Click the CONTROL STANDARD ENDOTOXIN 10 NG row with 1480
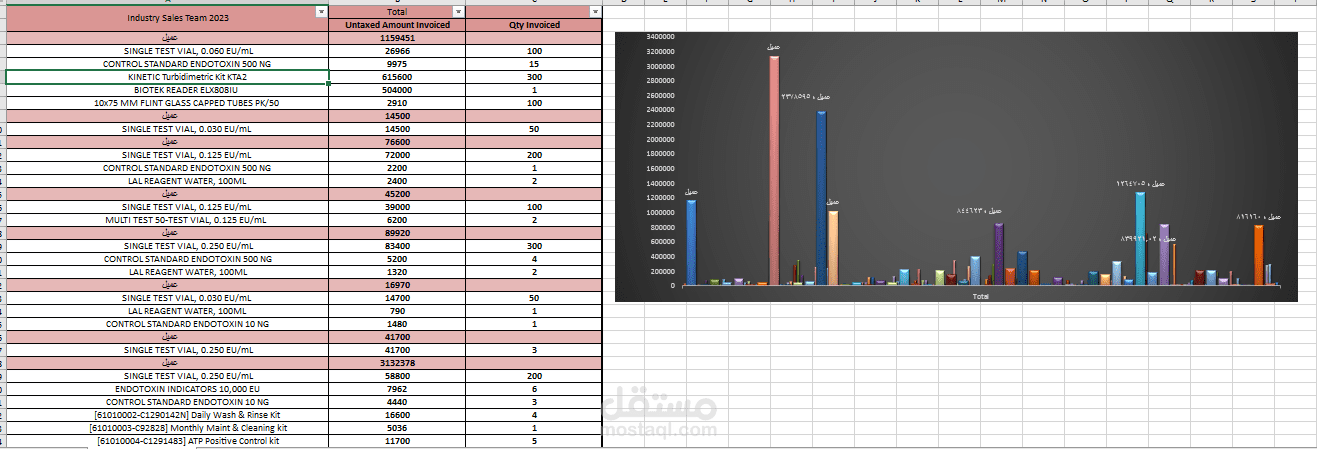The width and height of the screenshot is (1317, 449). click(167, 323)
